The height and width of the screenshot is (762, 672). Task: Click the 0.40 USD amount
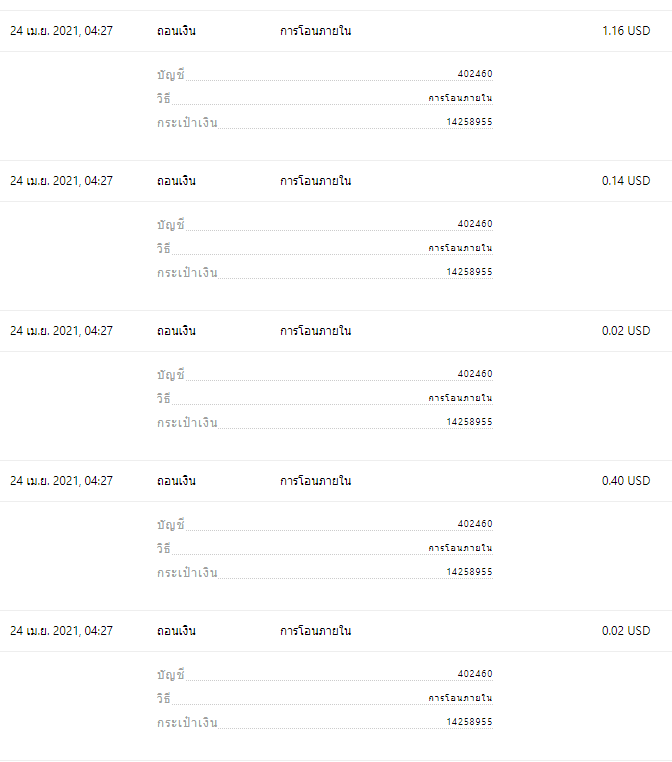[626, 481]
